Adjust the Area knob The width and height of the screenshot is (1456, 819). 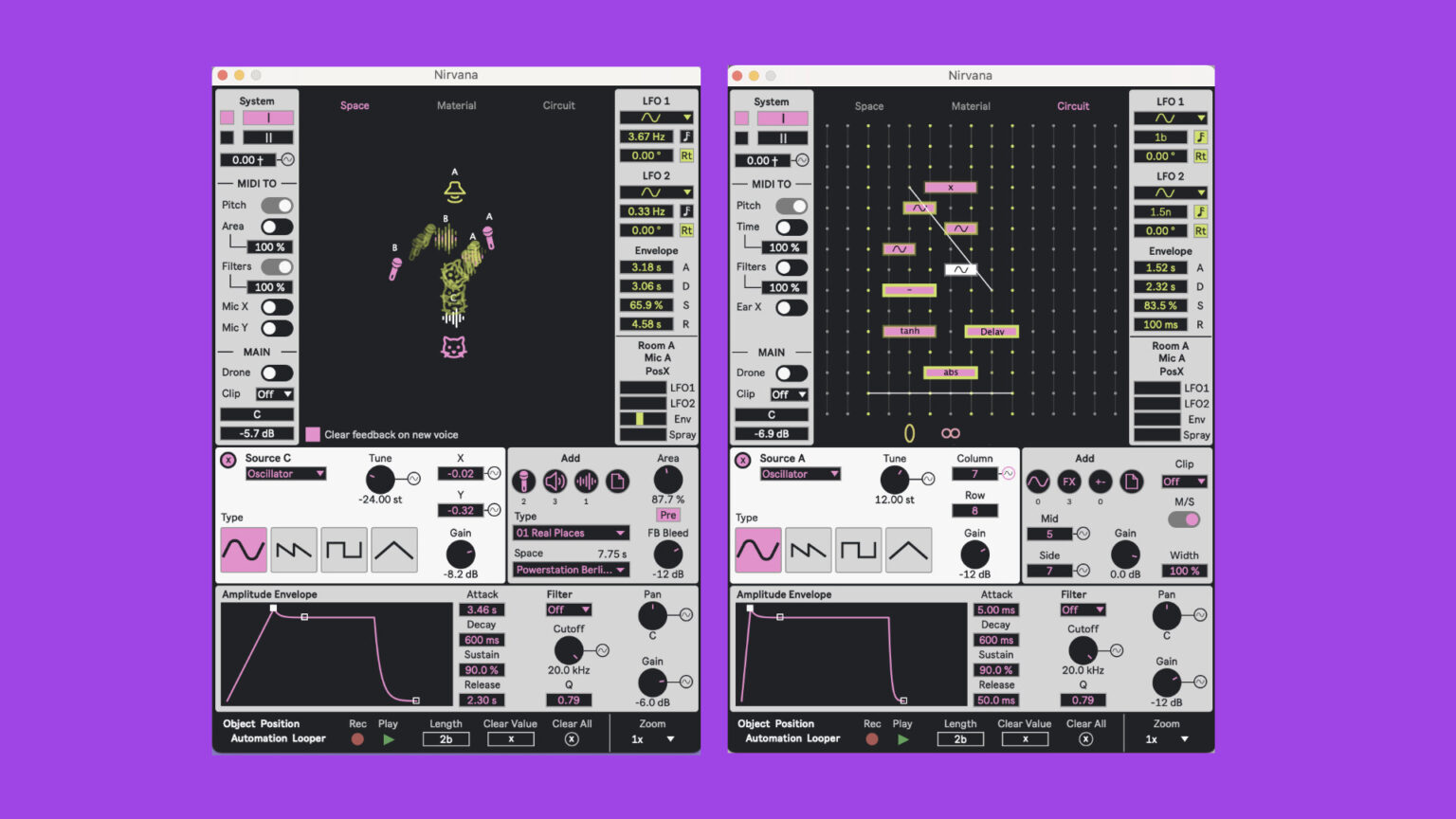667,482
